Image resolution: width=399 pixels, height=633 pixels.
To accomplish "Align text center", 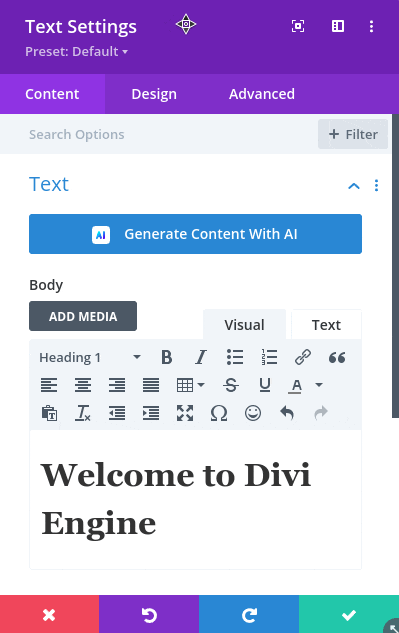I will tap(83, 385).
